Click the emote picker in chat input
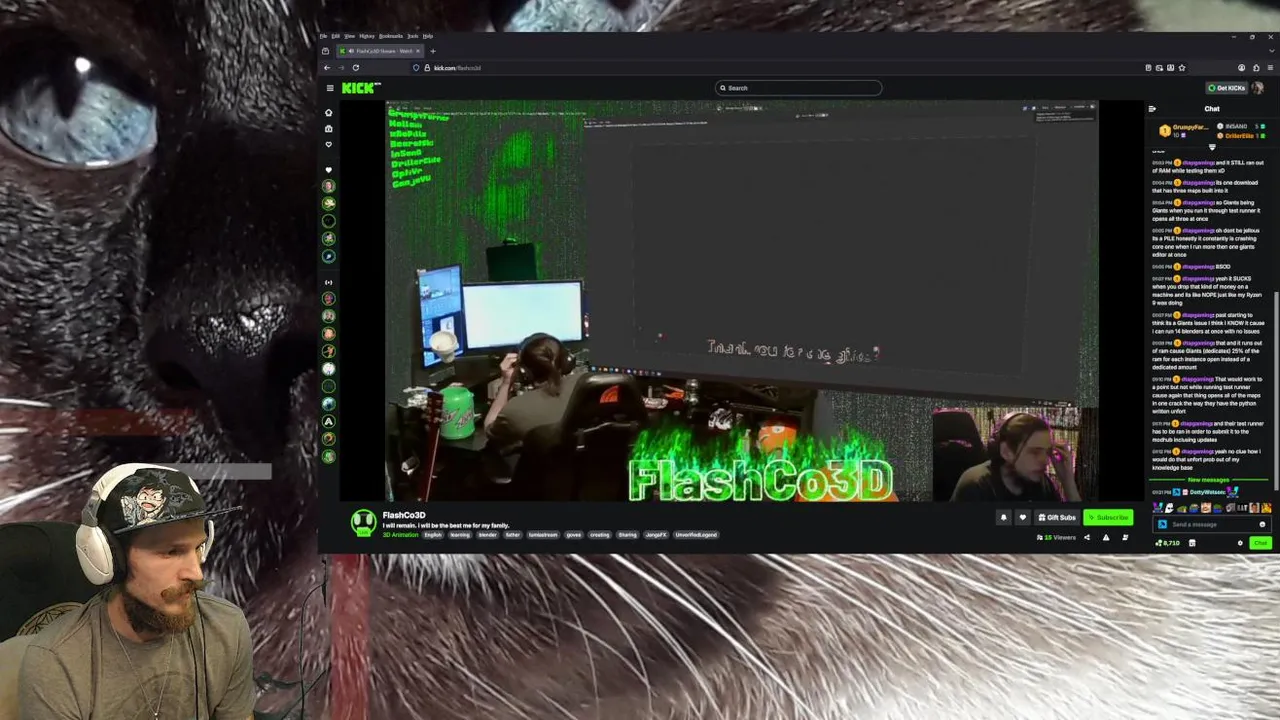The width and height of the screenshot is (1280, 720). point(1262,524)
